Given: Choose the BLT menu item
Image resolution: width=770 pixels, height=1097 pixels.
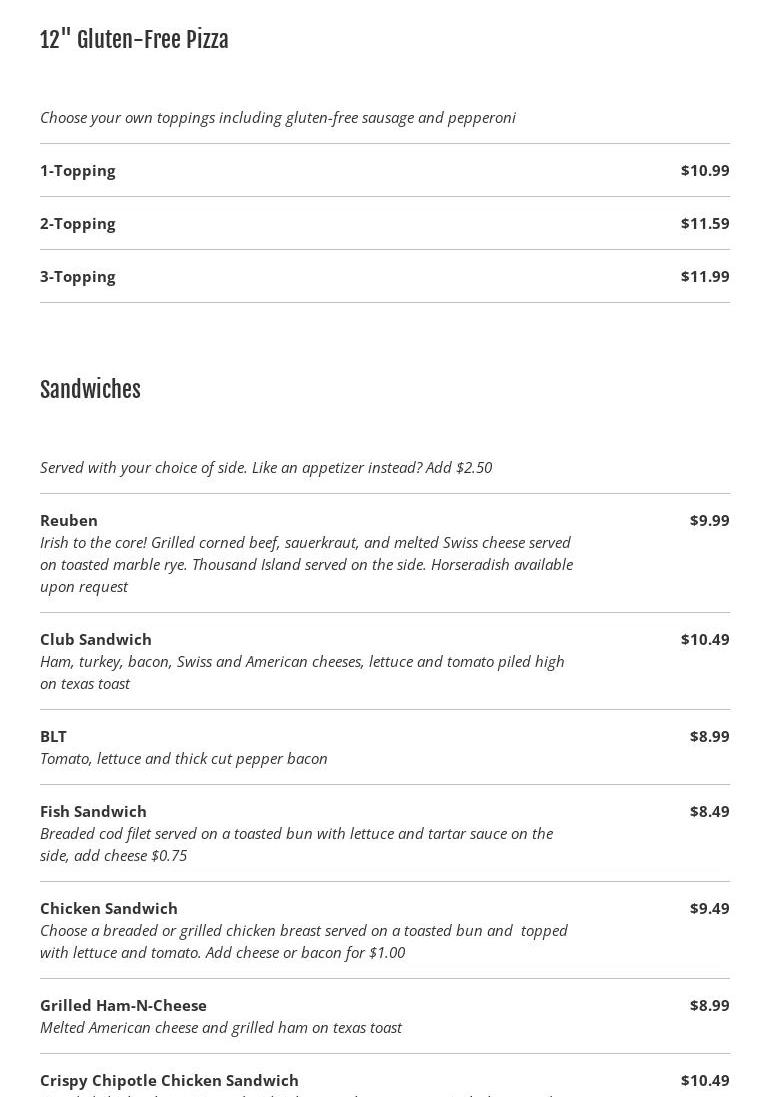Looking at the screenshot, I should click(54, 737).
